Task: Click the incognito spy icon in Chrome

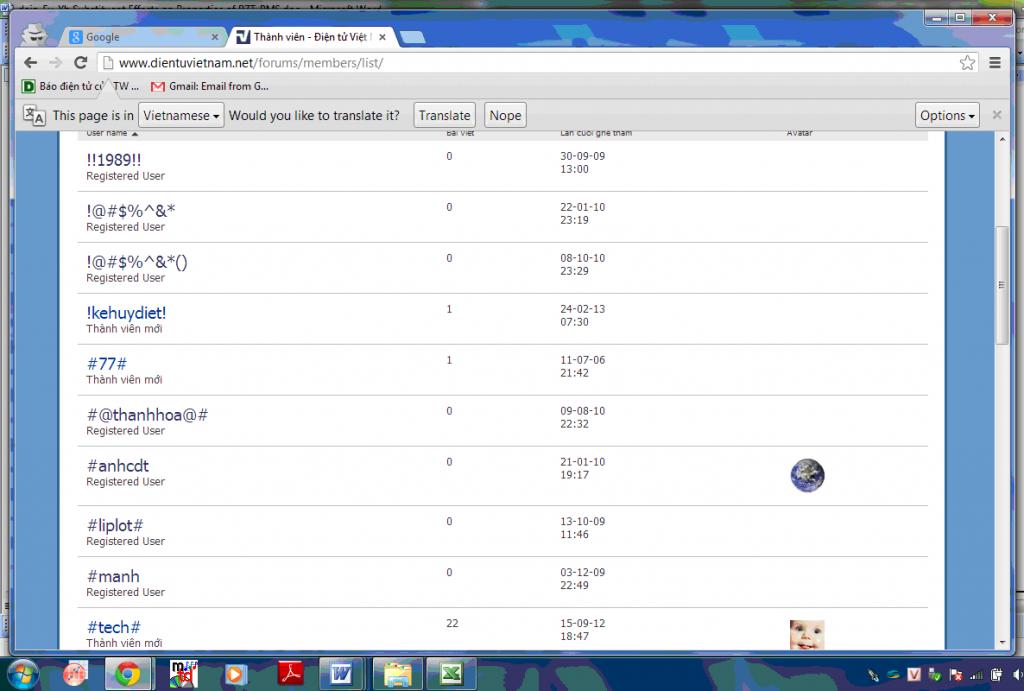Action: click(34, 35)
